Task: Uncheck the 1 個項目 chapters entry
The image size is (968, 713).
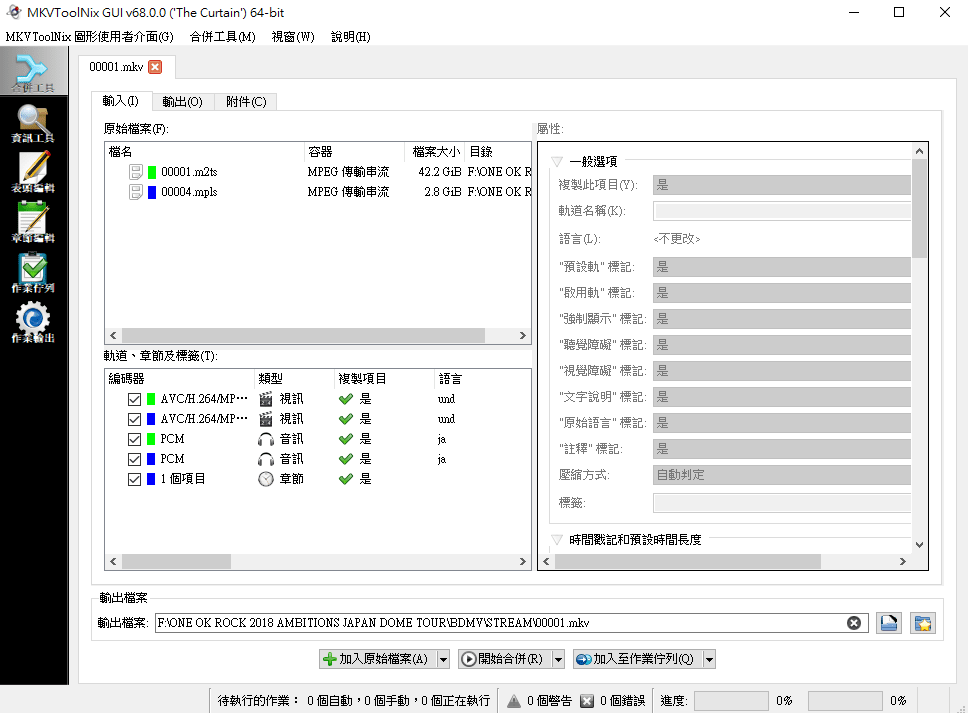Action: pos(134,479)
